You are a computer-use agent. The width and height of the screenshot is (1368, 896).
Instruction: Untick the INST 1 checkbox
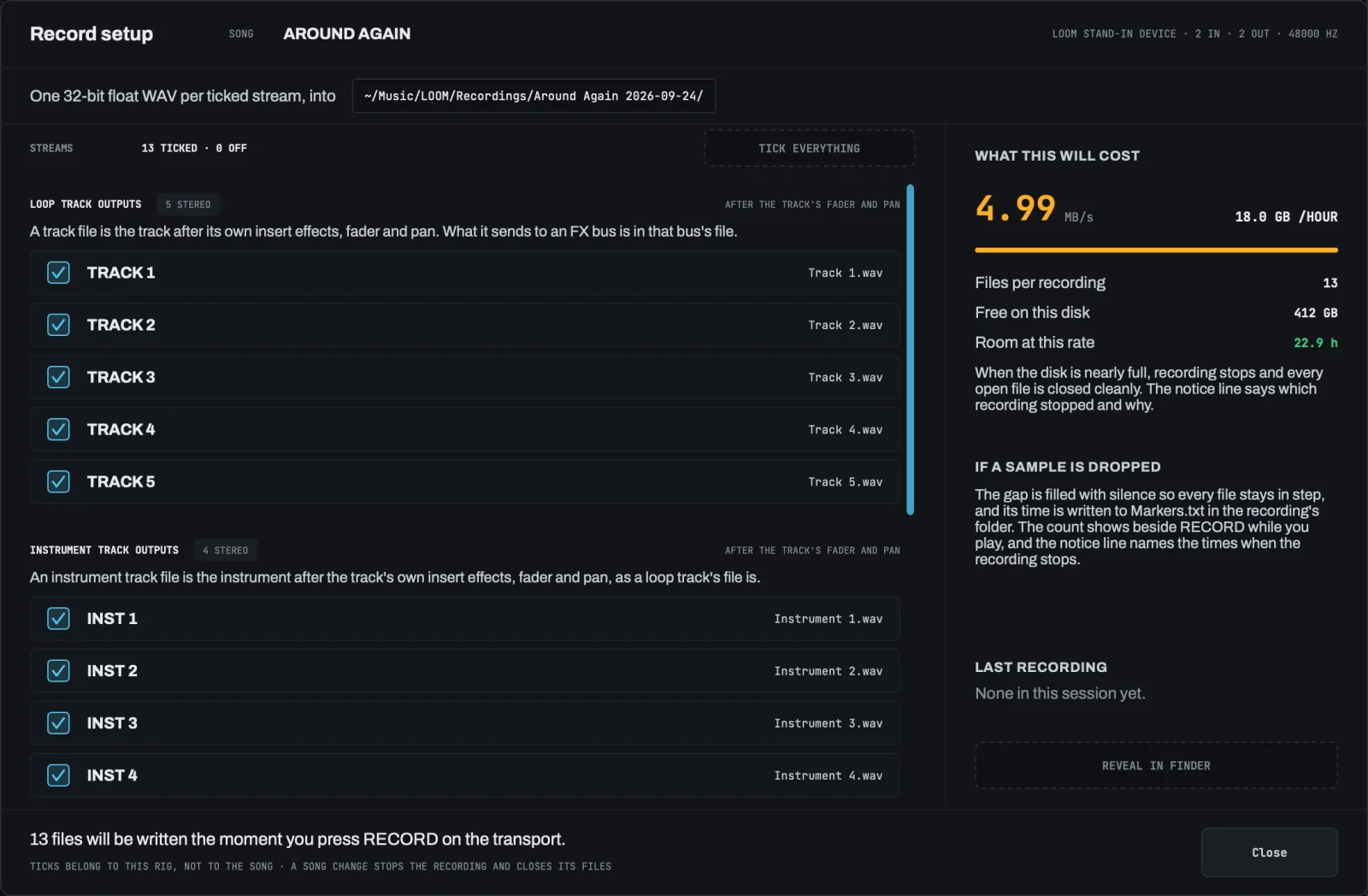58,618
